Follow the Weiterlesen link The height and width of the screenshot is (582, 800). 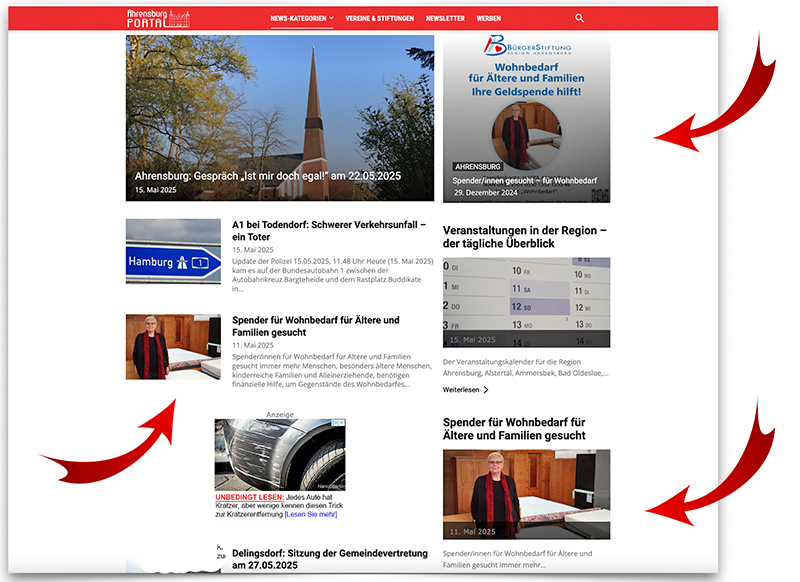click(465, 390)
